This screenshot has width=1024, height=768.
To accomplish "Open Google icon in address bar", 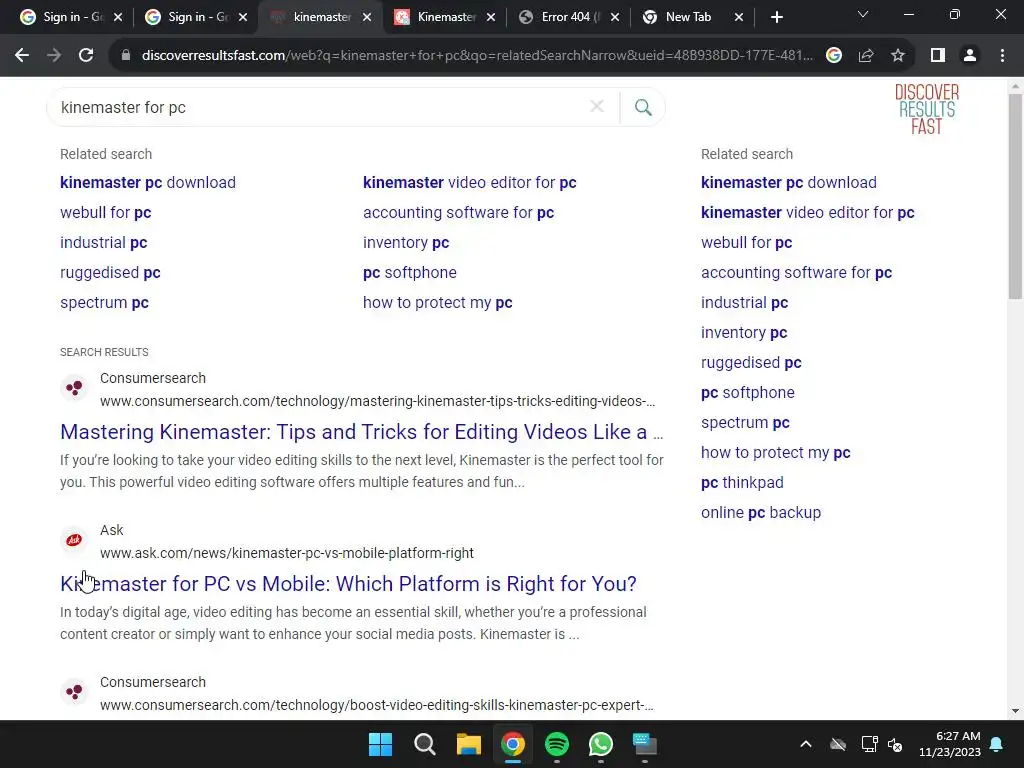I will tap(834, 56).
